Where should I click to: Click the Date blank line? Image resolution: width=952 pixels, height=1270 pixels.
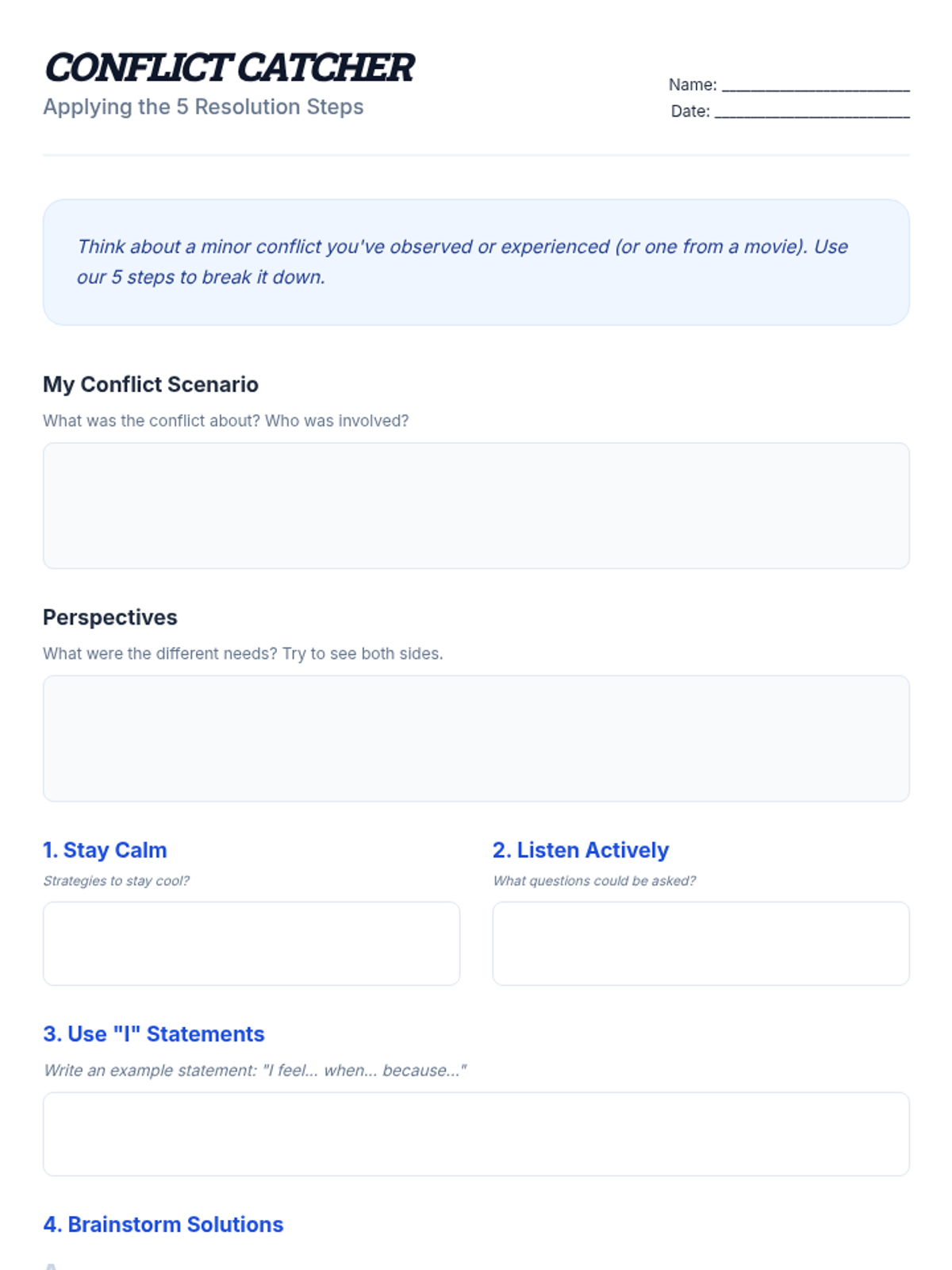(x=812, y=114)
